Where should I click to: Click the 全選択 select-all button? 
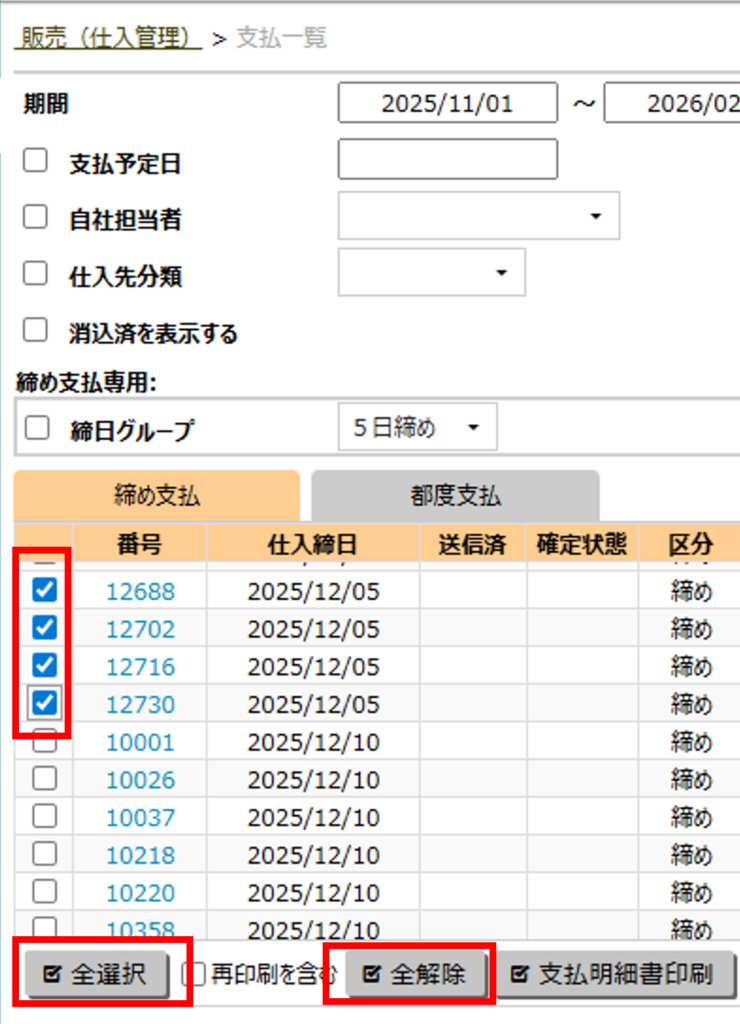(x=97, y=975)
